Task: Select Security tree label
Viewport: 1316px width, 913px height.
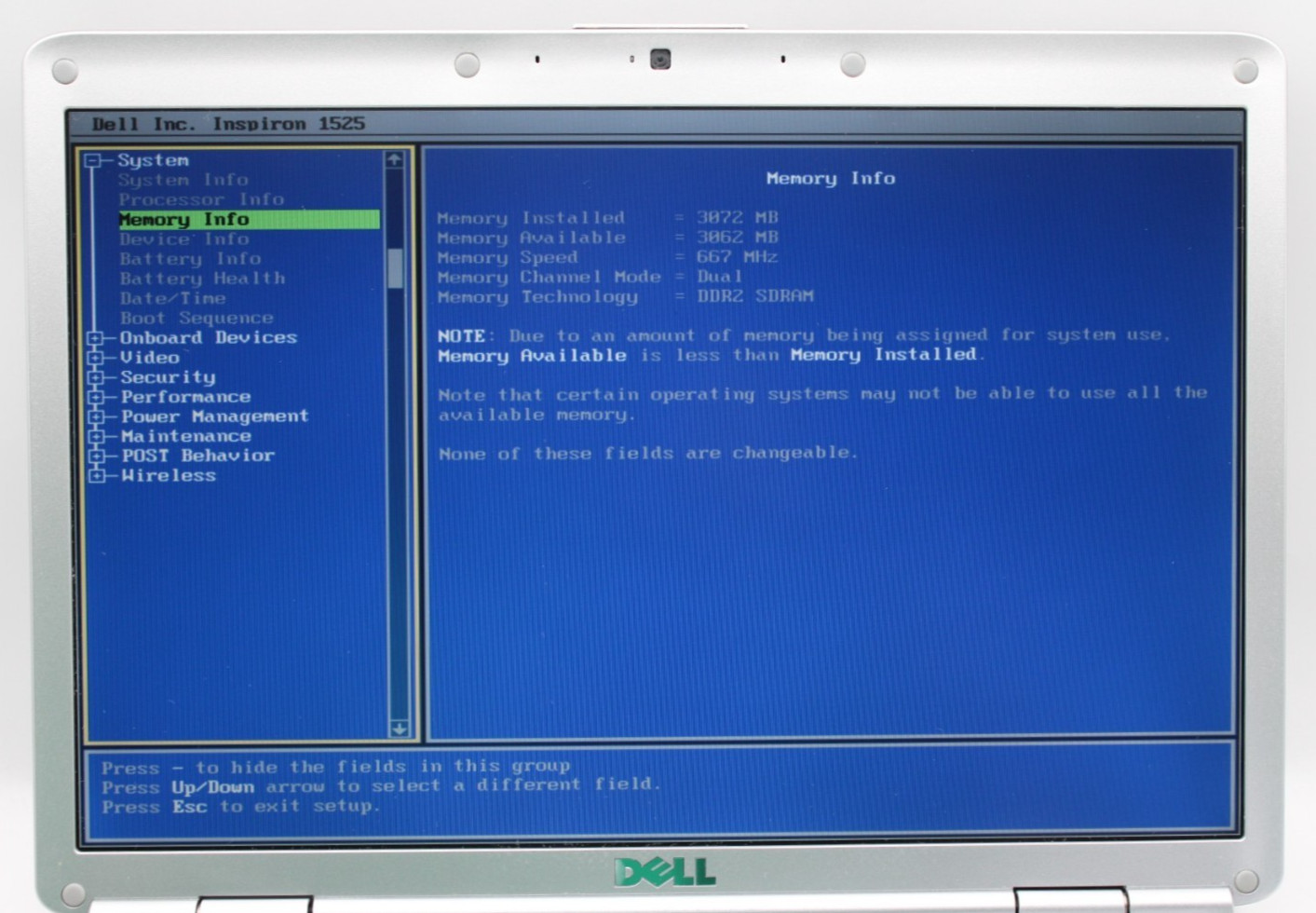Action: coord(168,377)
